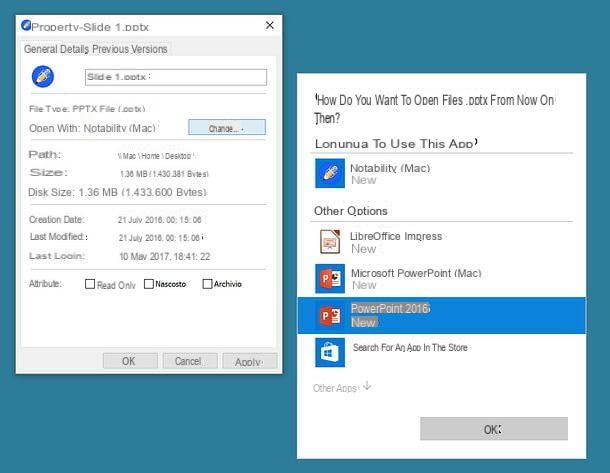The height and width of the screenshot is (473, 610).
Task: Select the Notability (Mac) app icon
Action: point(330,173)
